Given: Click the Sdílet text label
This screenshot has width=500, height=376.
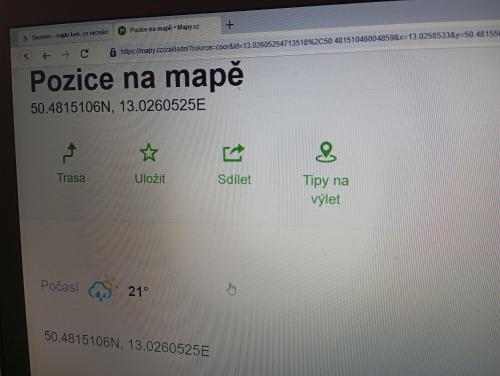Looking at the screenshot, I should pos(234,179).
